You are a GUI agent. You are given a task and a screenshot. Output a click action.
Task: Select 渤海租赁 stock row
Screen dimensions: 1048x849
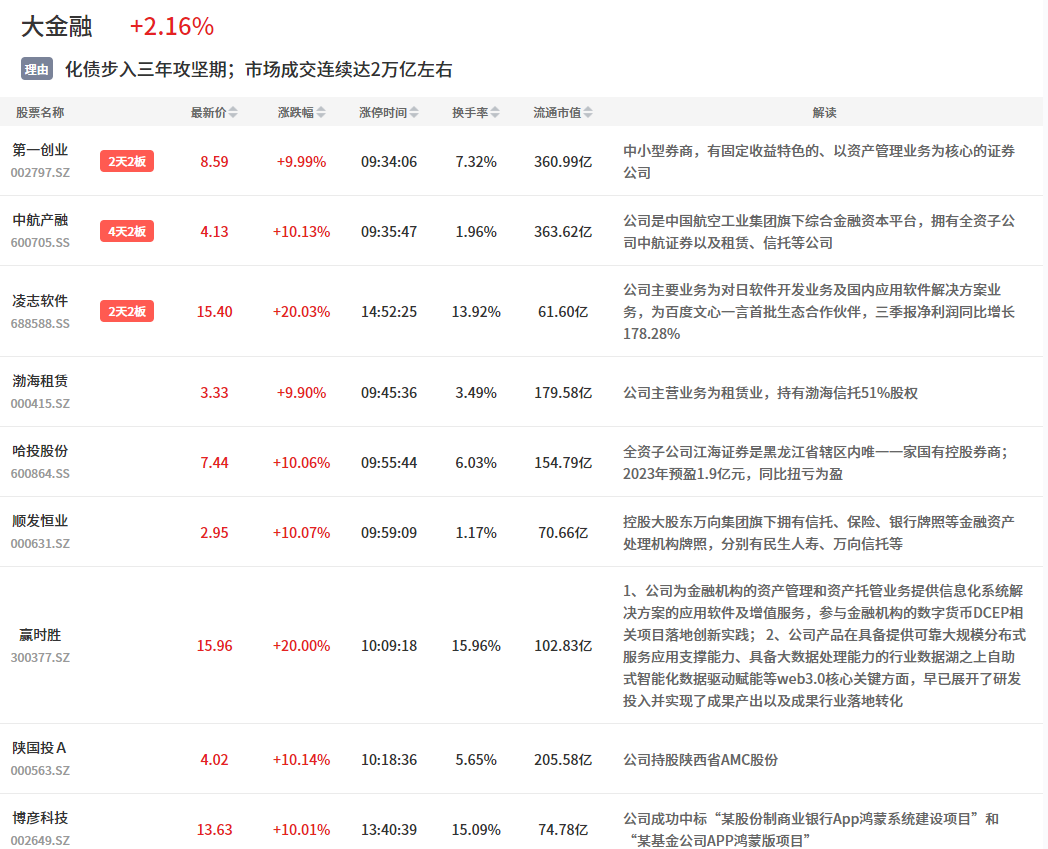41,381
